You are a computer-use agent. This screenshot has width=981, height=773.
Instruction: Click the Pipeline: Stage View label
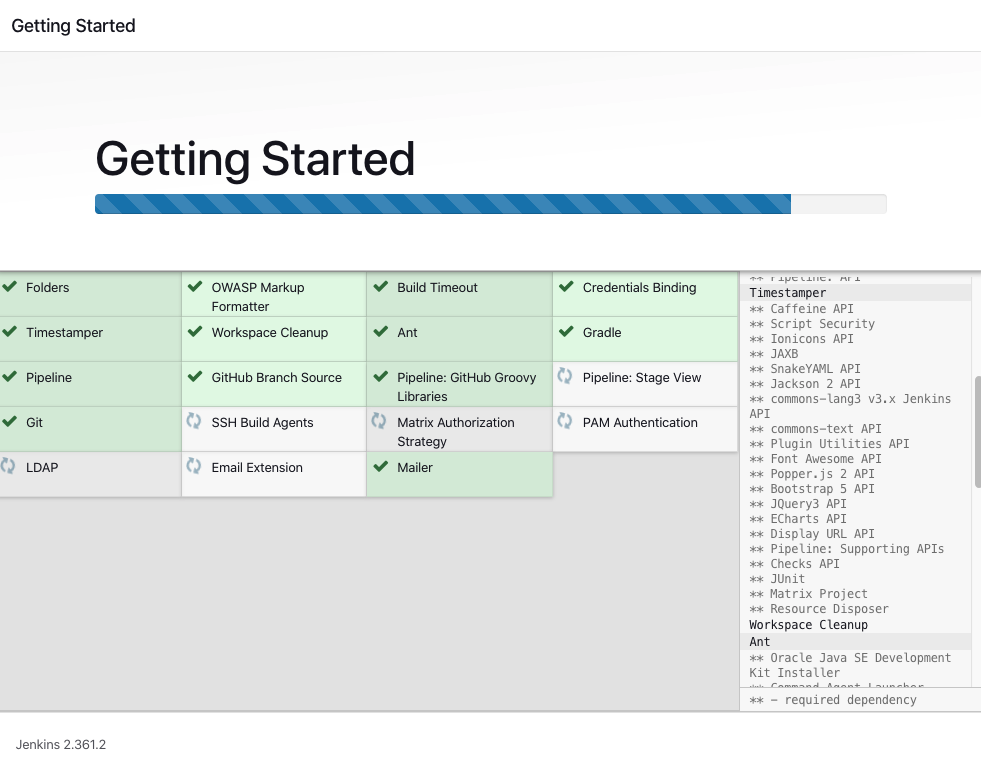642,378
